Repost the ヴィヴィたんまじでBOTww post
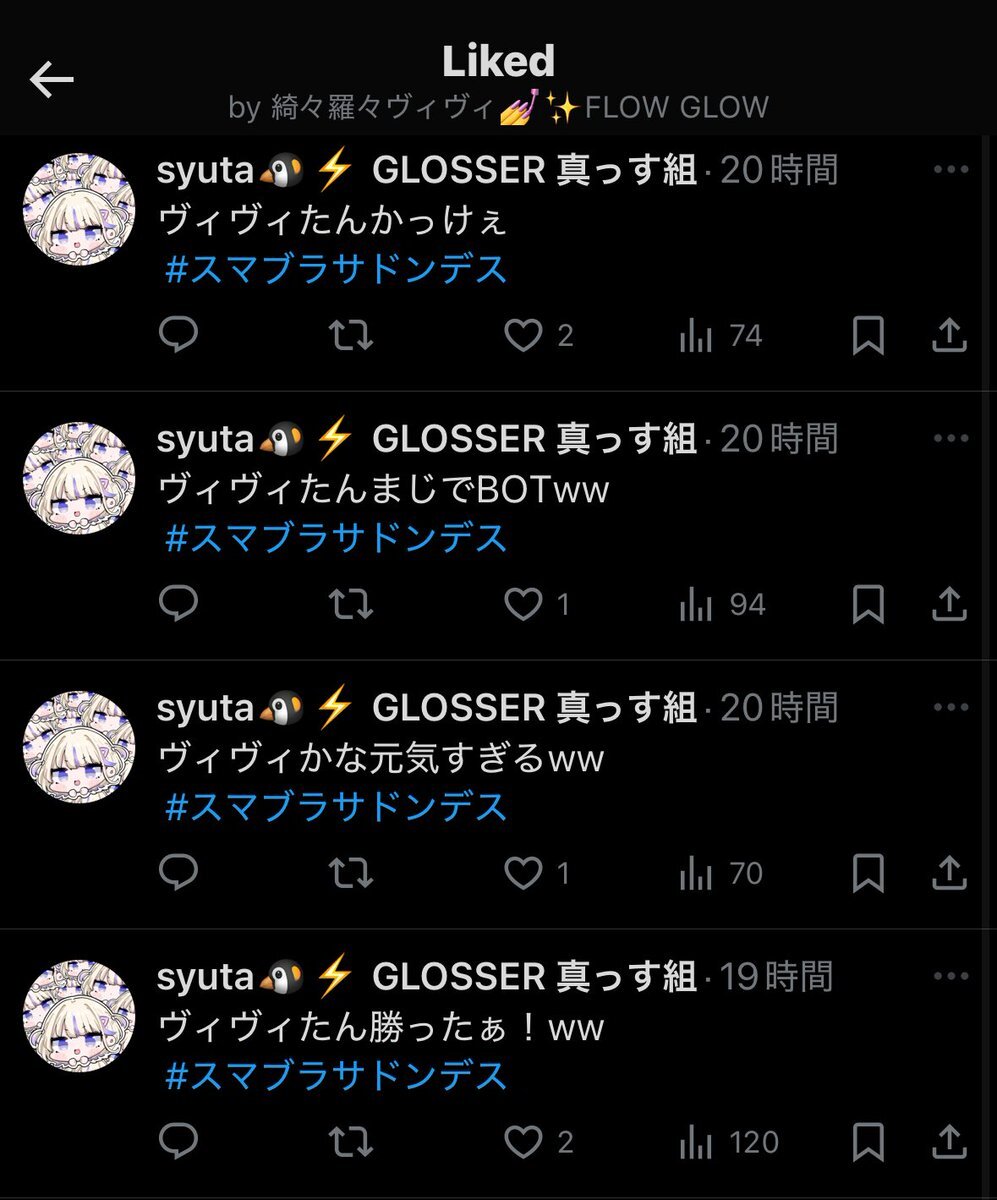The width and height of the screenshot is (997, 1200). 351,604
